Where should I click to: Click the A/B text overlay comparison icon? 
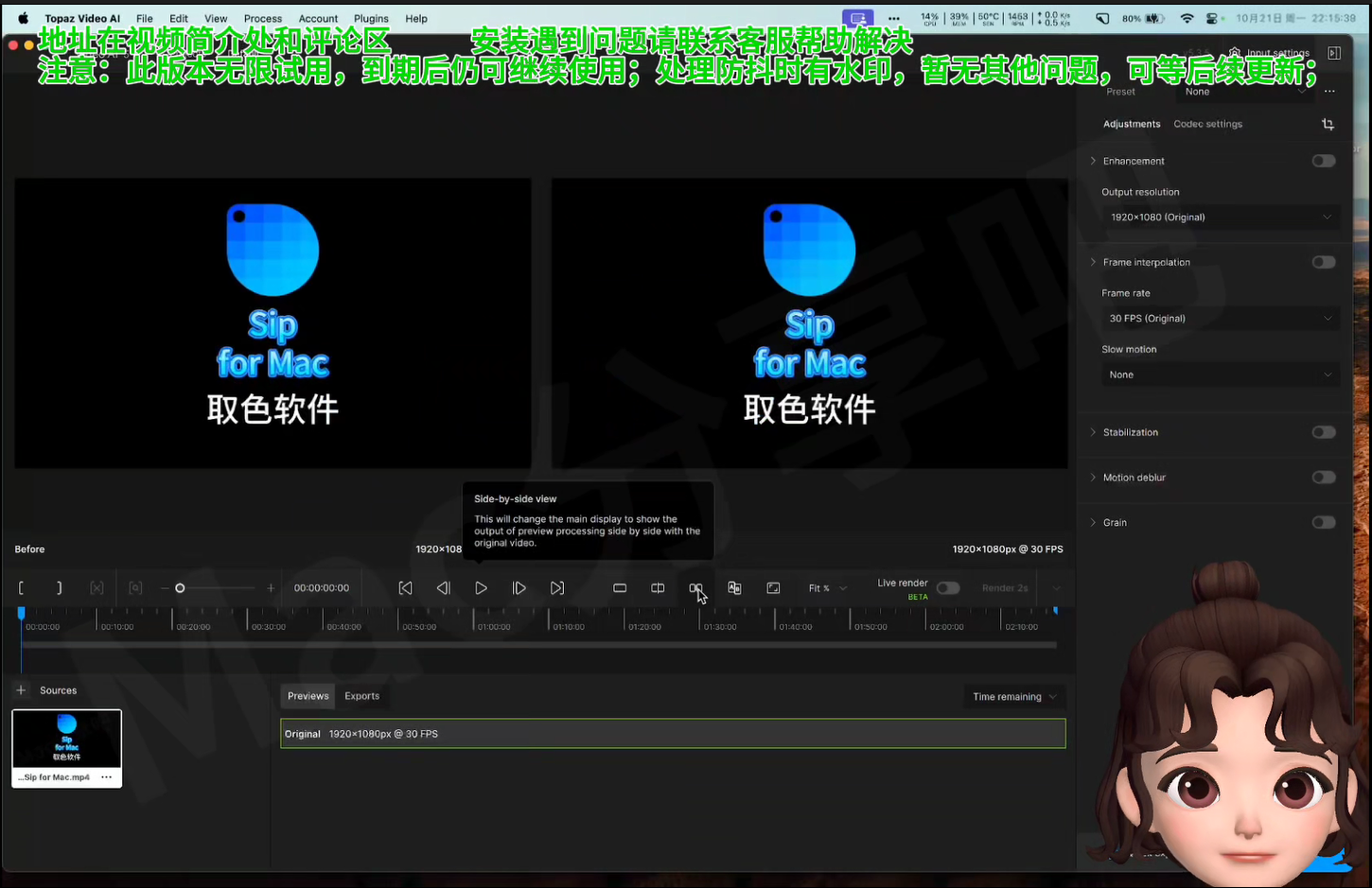tap(734, 587)
